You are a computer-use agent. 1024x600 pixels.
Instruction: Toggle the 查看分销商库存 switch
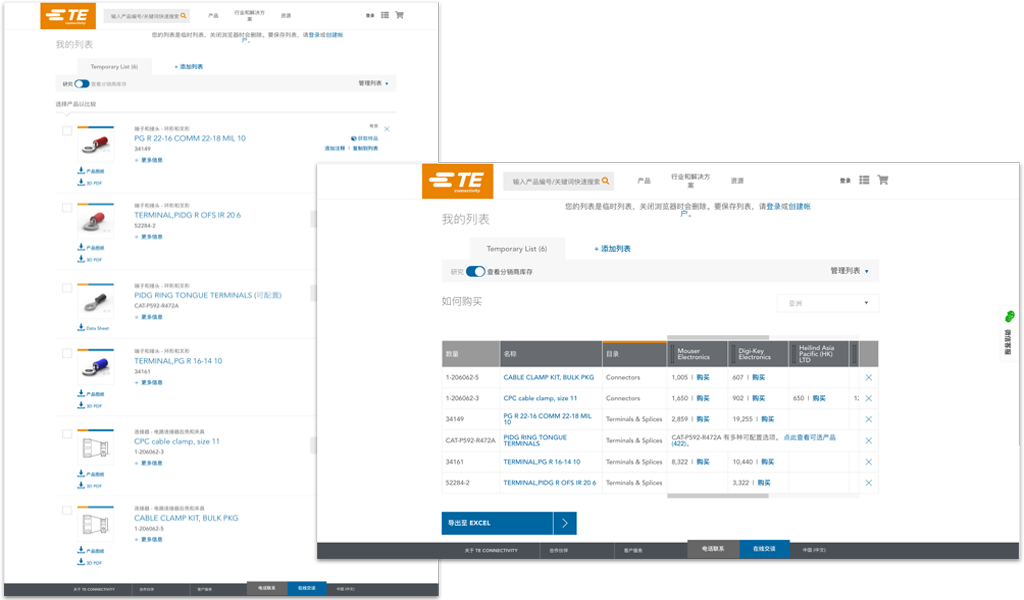473,269
